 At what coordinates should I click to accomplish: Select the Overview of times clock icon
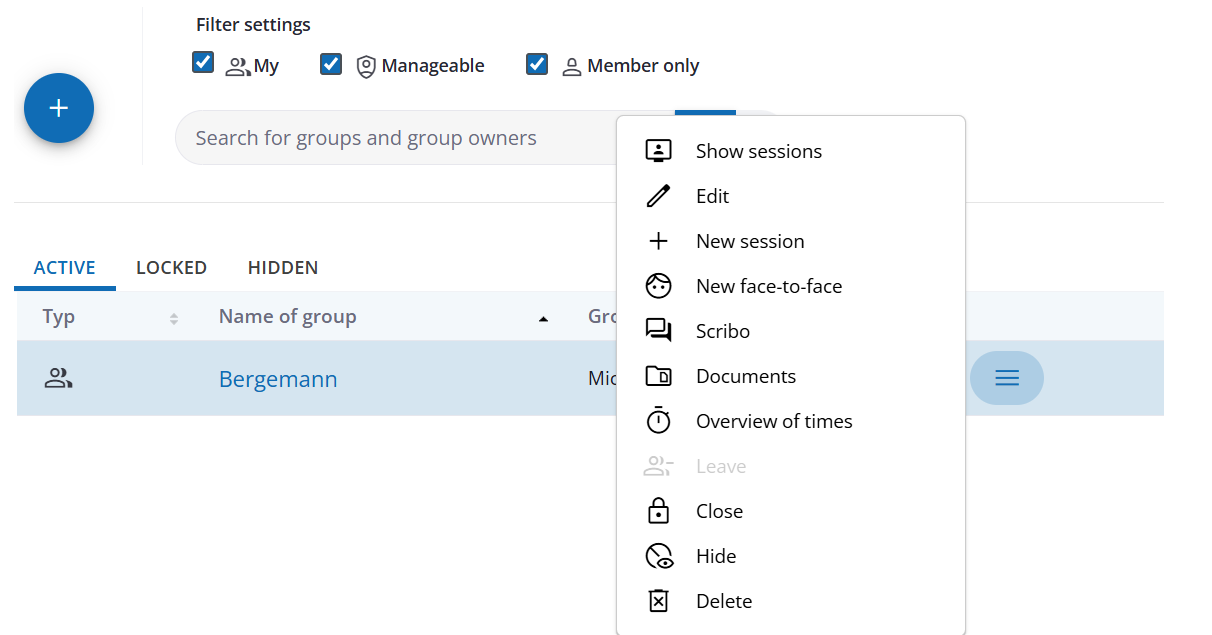point(659,420)
